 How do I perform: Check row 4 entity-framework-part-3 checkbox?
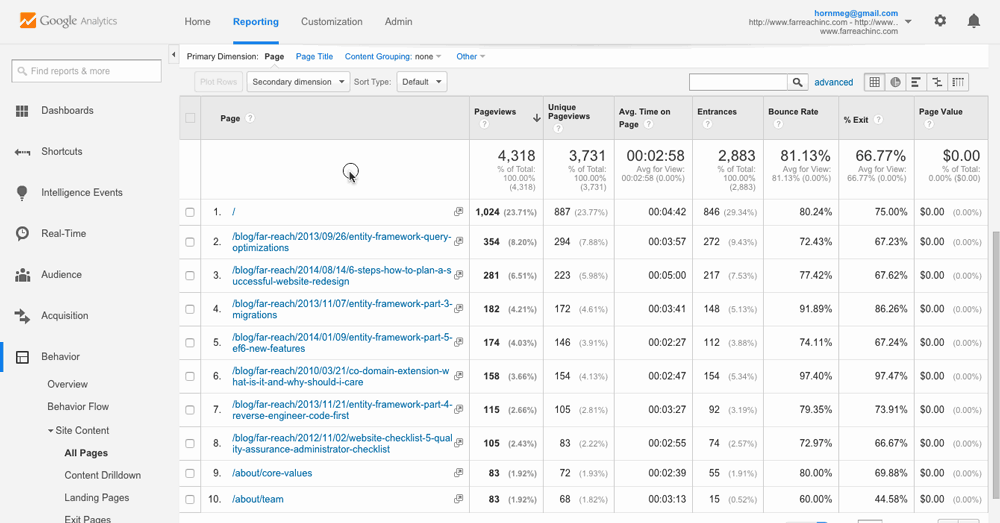190,309
